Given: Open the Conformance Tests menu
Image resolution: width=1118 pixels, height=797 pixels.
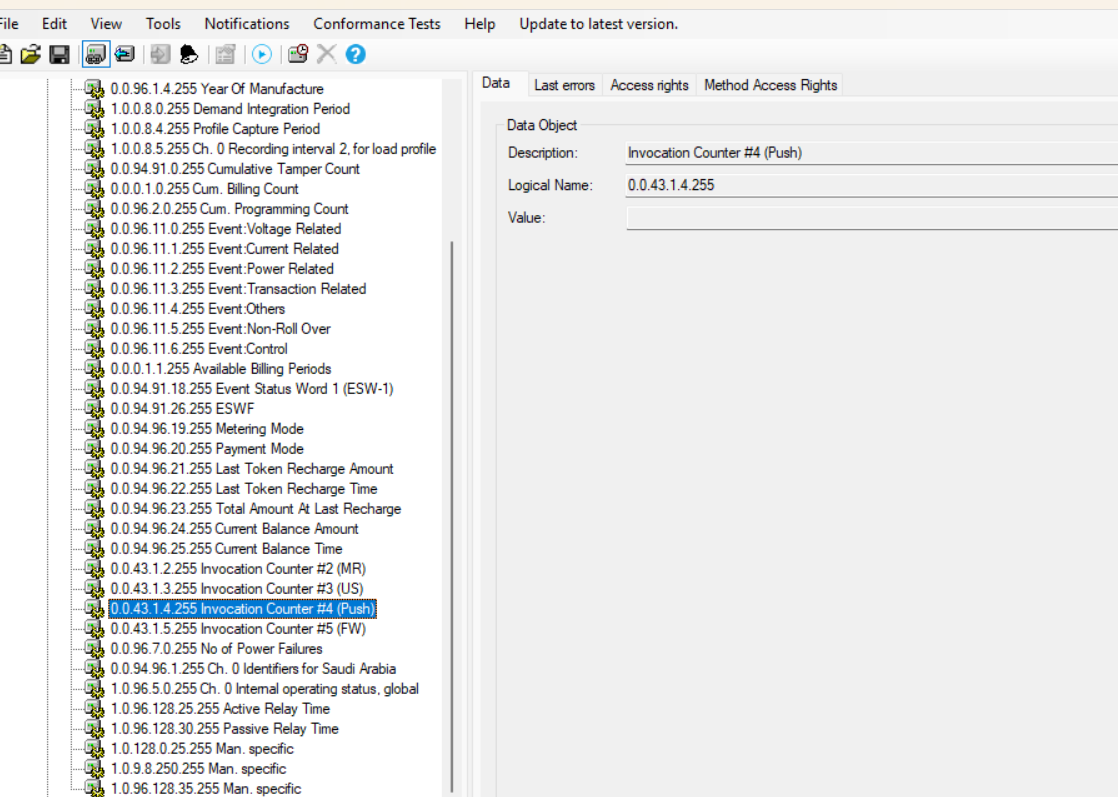Looking at the screenshot, I should pyautogui.click(x=376, y=24).
